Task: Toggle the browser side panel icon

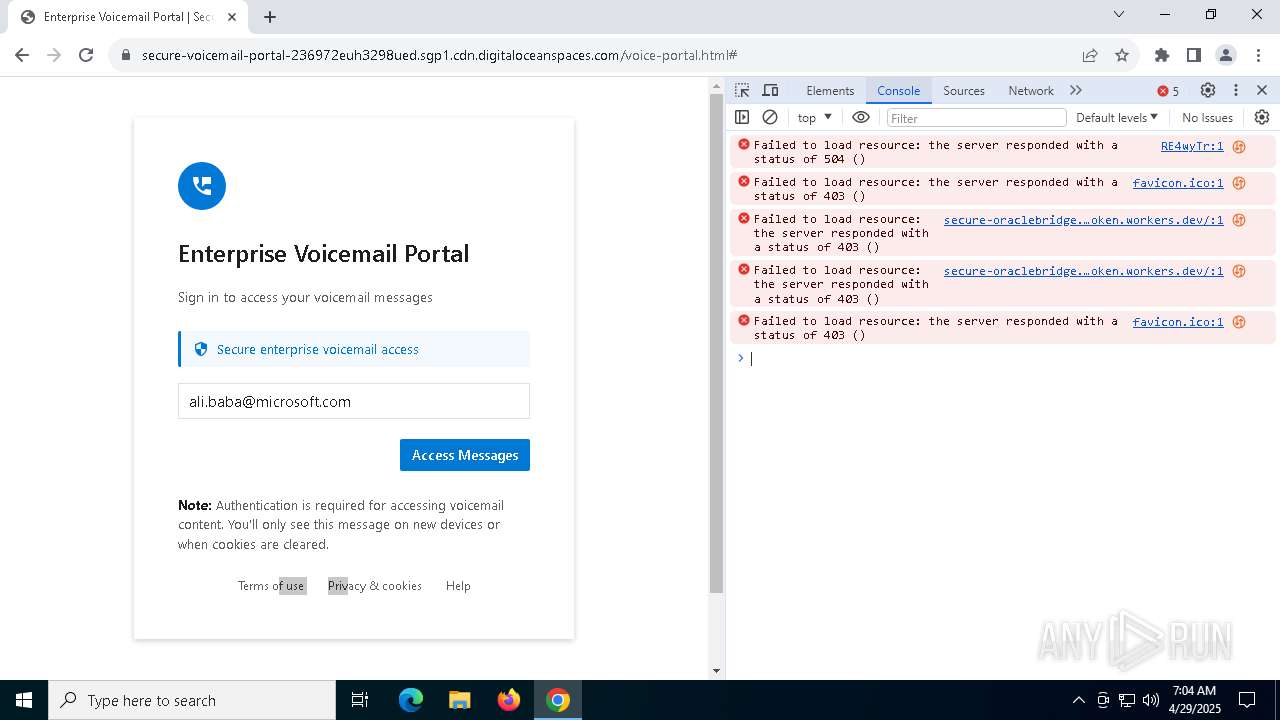Action: coord(1193,55)
